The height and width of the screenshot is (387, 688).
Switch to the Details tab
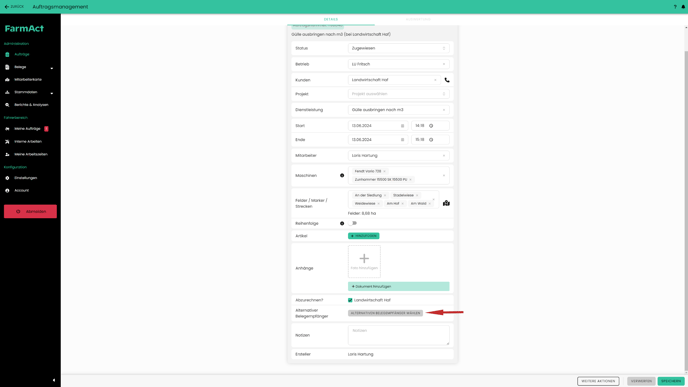[x=331, y=19]
